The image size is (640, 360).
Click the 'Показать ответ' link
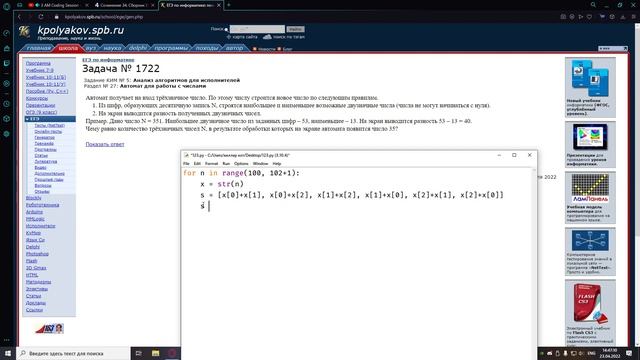[x=105, y=144]
